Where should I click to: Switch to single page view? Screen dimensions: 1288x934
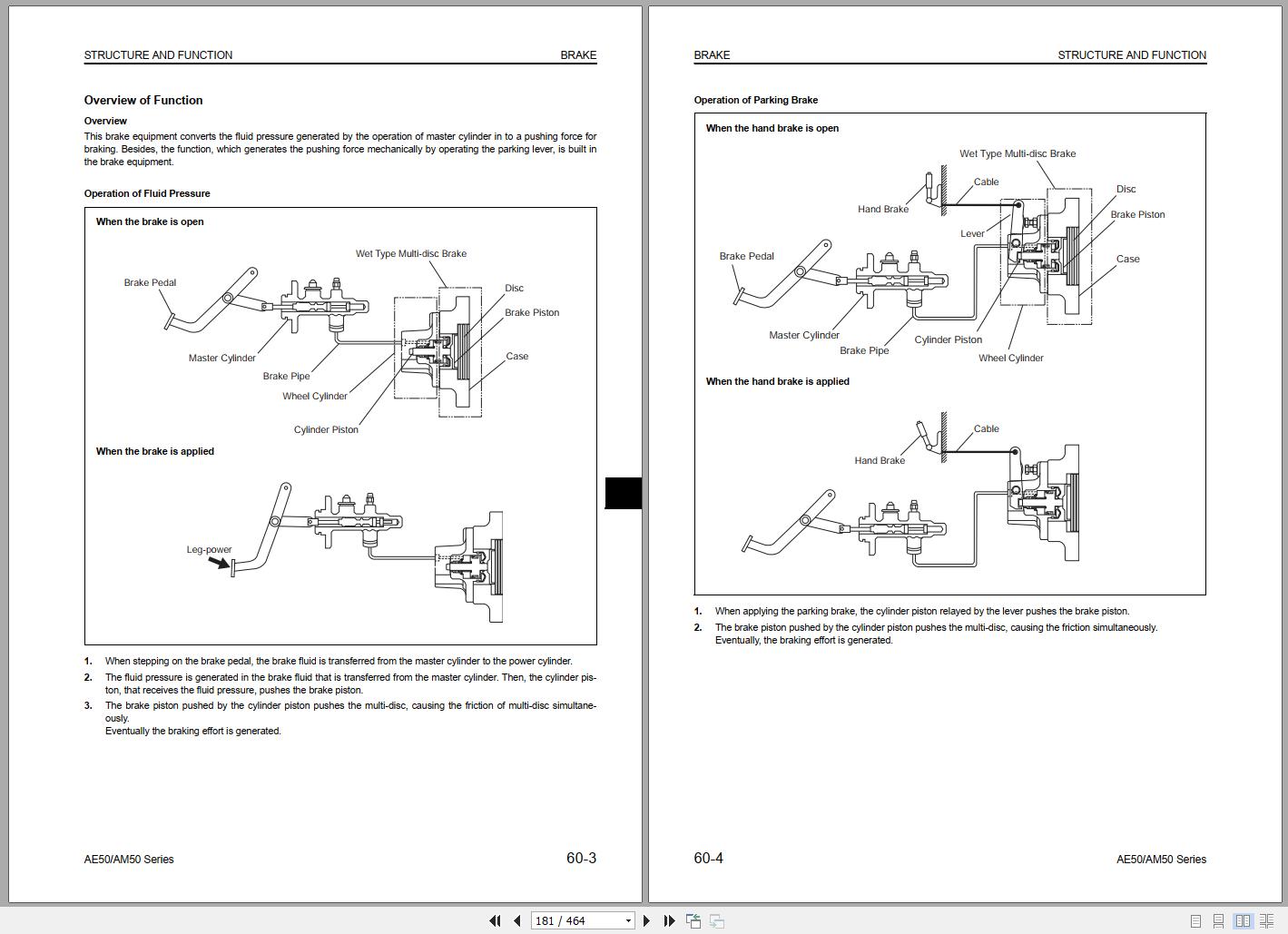1195,920
